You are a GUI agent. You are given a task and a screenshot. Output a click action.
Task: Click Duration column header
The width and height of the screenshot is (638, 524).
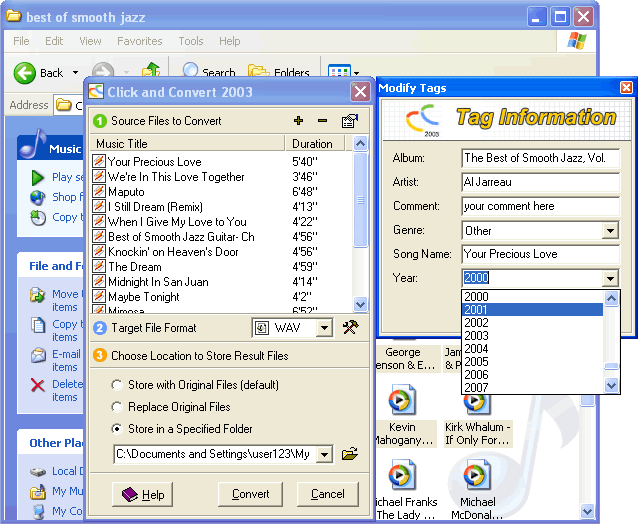tap(315, 144)
